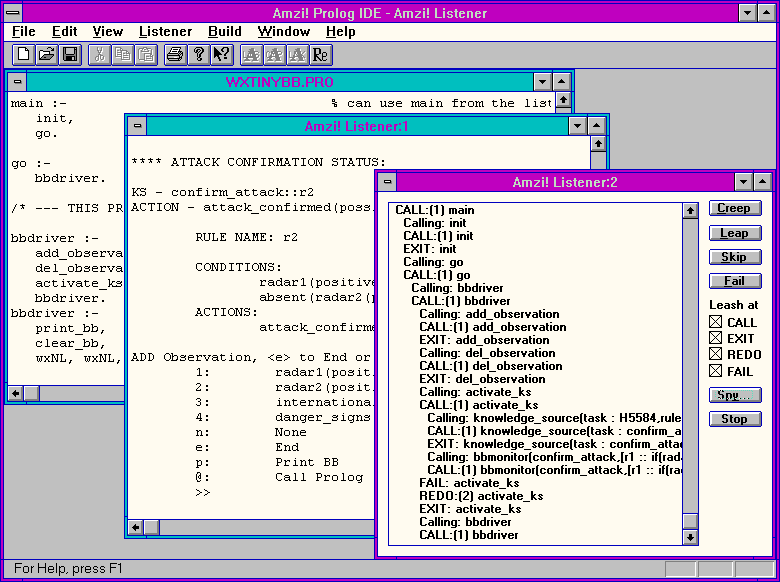This screenshot has width=780, height=582.
Task: Click the grayed-out Paste clipboard icon
Action: point(146,55)
